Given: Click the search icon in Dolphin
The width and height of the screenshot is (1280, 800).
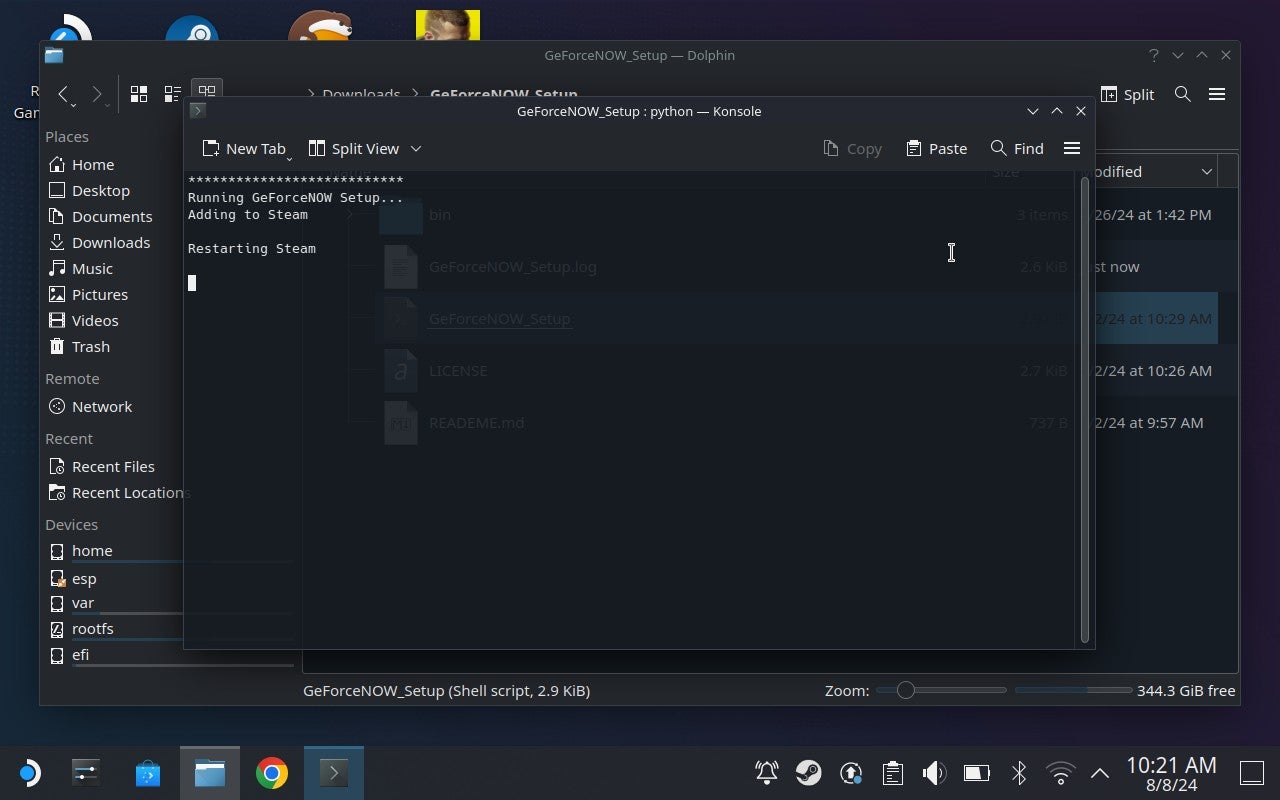Looking at the screenshot, I should [1182, 94].
